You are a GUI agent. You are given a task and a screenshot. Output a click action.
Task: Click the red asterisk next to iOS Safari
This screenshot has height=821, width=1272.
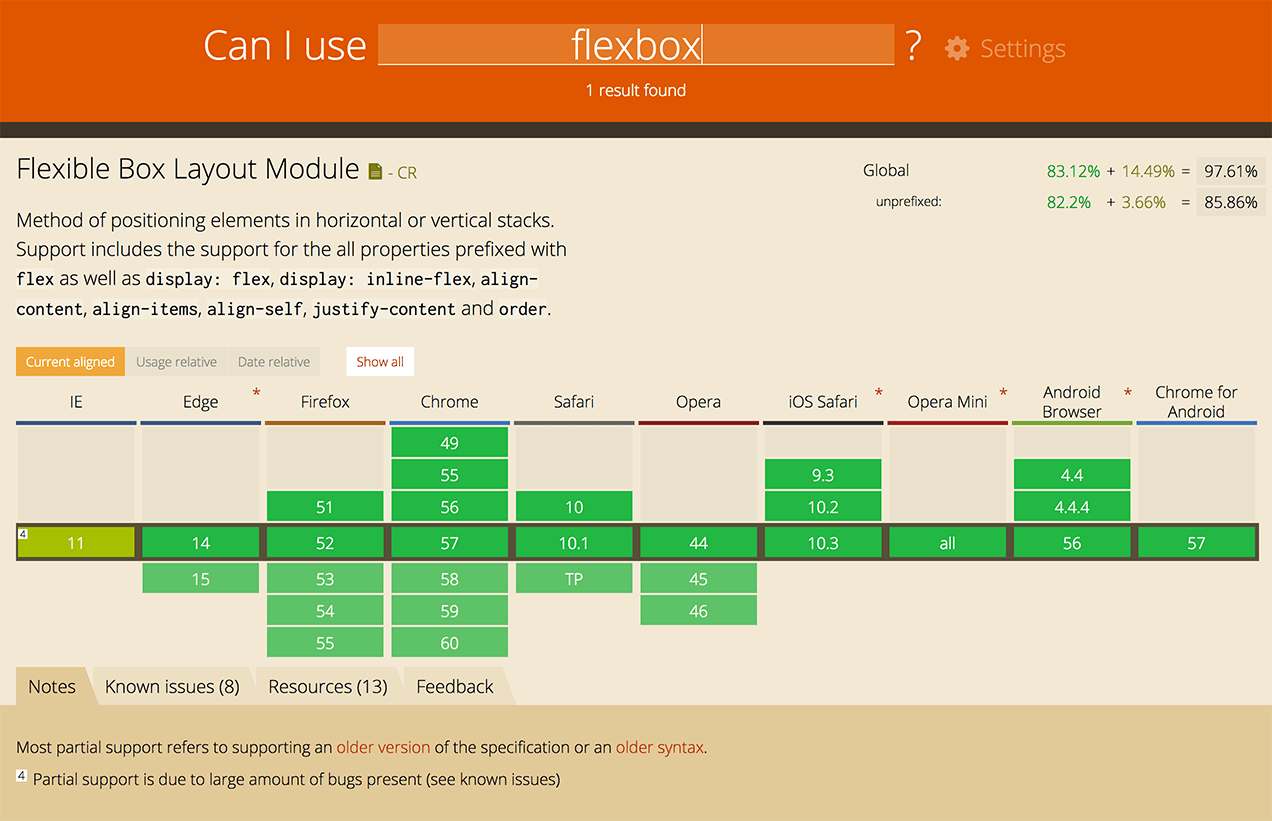(x=879, y=393)
